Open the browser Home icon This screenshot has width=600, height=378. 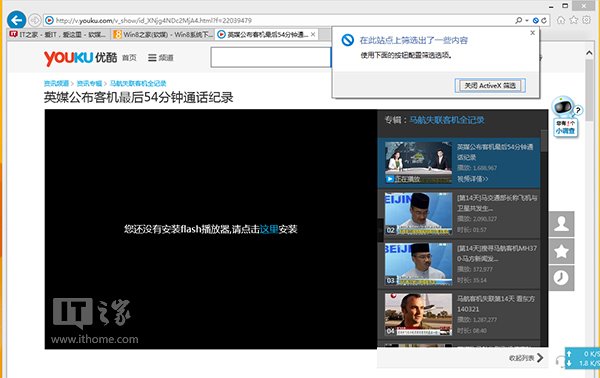(561, 20)
